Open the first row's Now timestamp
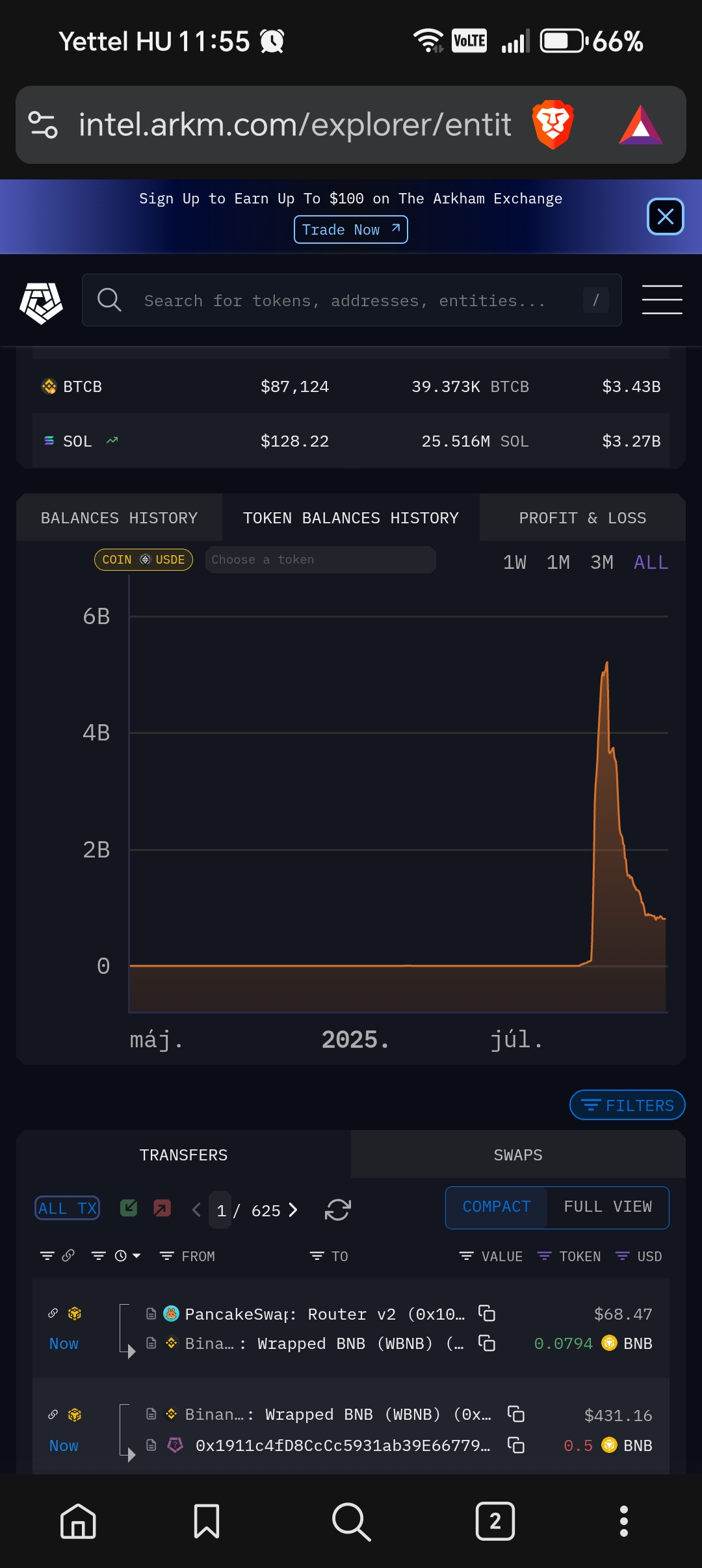Viewport: 702px width, 1568px height. tap(64, 1344)
